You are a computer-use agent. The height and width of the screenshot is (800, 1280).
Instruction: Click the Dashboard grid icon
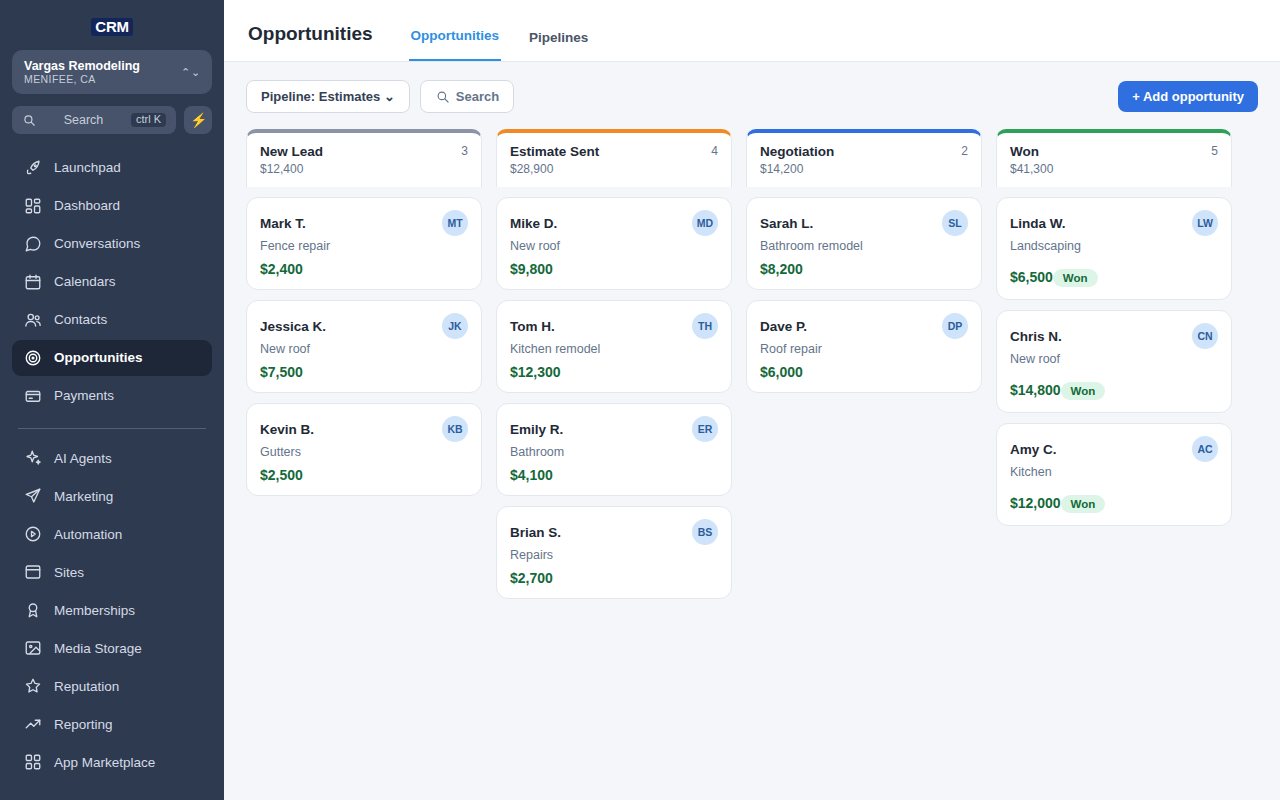33,206
